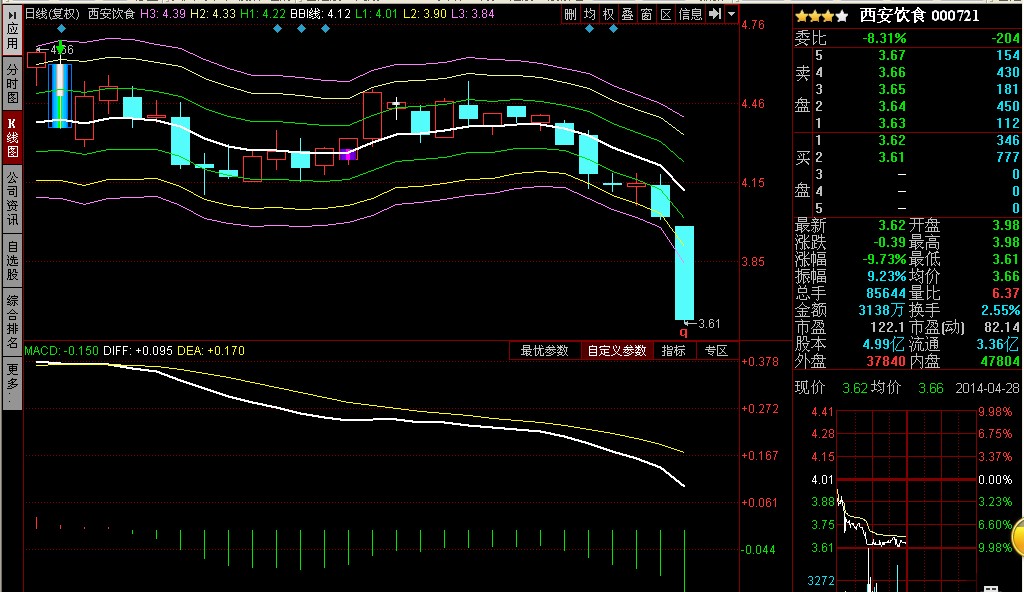Click the 叠 overlay stock button
The image size is (1024, 592).
pos(628,14)
